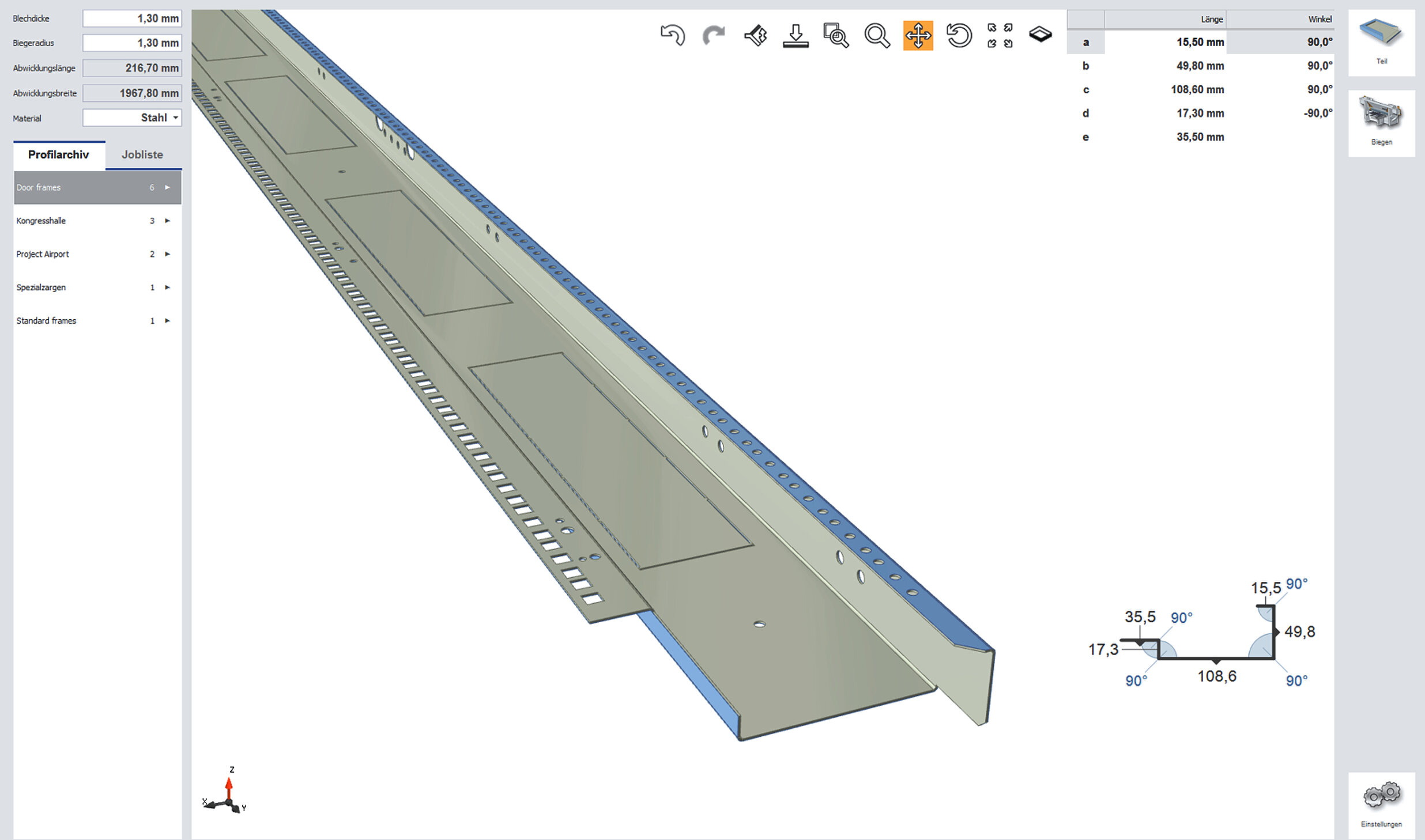Select the Profilarchiv tab
Image resolution: width=1425 pixels, height=840 pixels.
pyautogui.click(x=58, y=155)
